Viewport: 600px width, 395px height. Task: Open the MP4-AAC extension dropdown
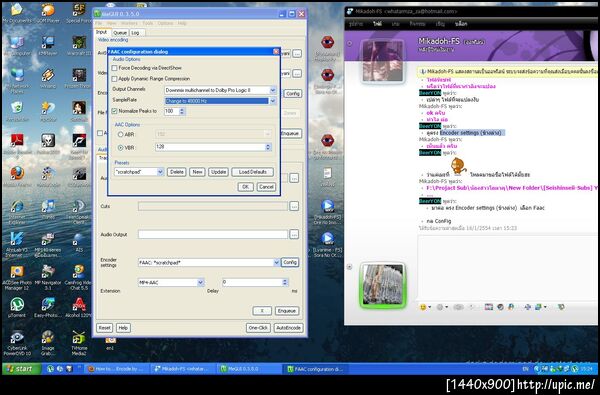(200, 282)
